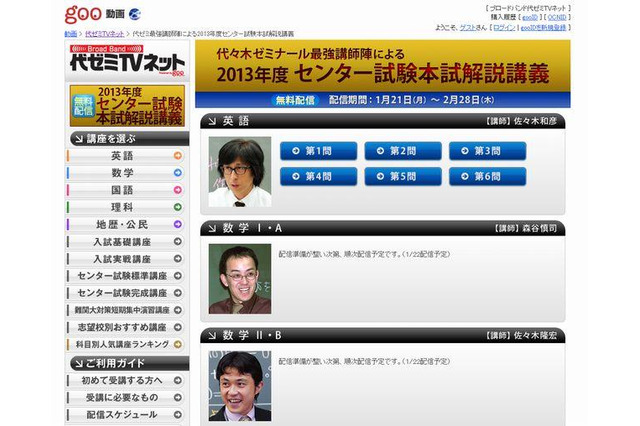
Task: Click the arrow icon beside 志望校別おすすめ講座
Action: 178,327
